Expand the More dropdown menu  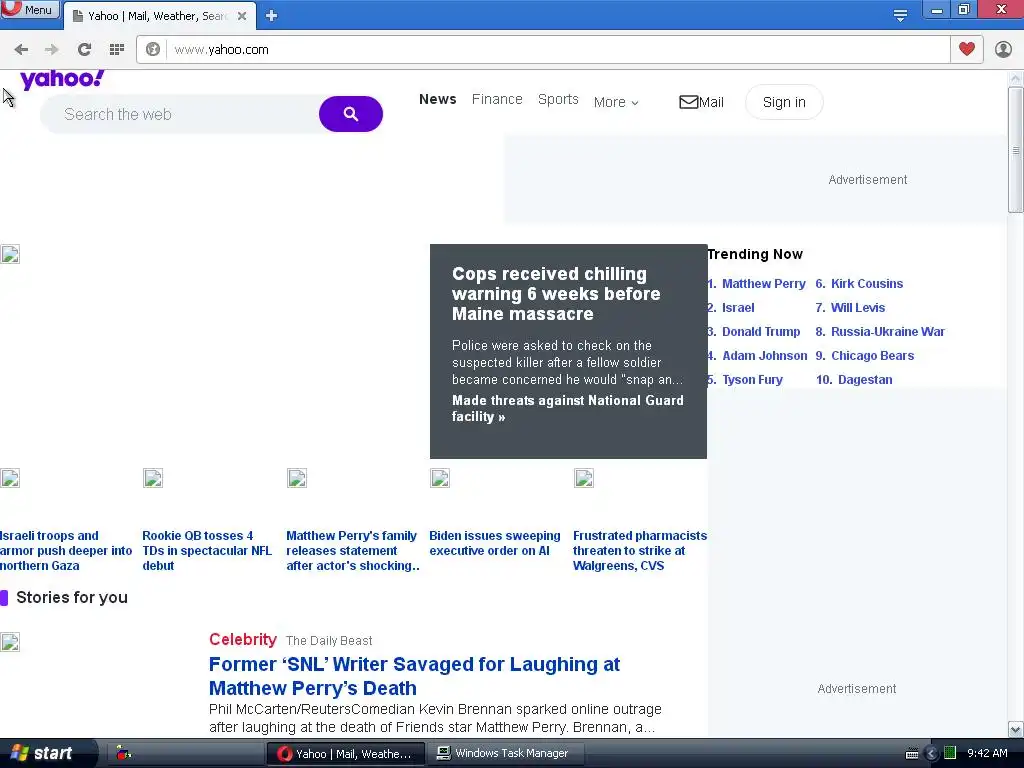point(616,103)
